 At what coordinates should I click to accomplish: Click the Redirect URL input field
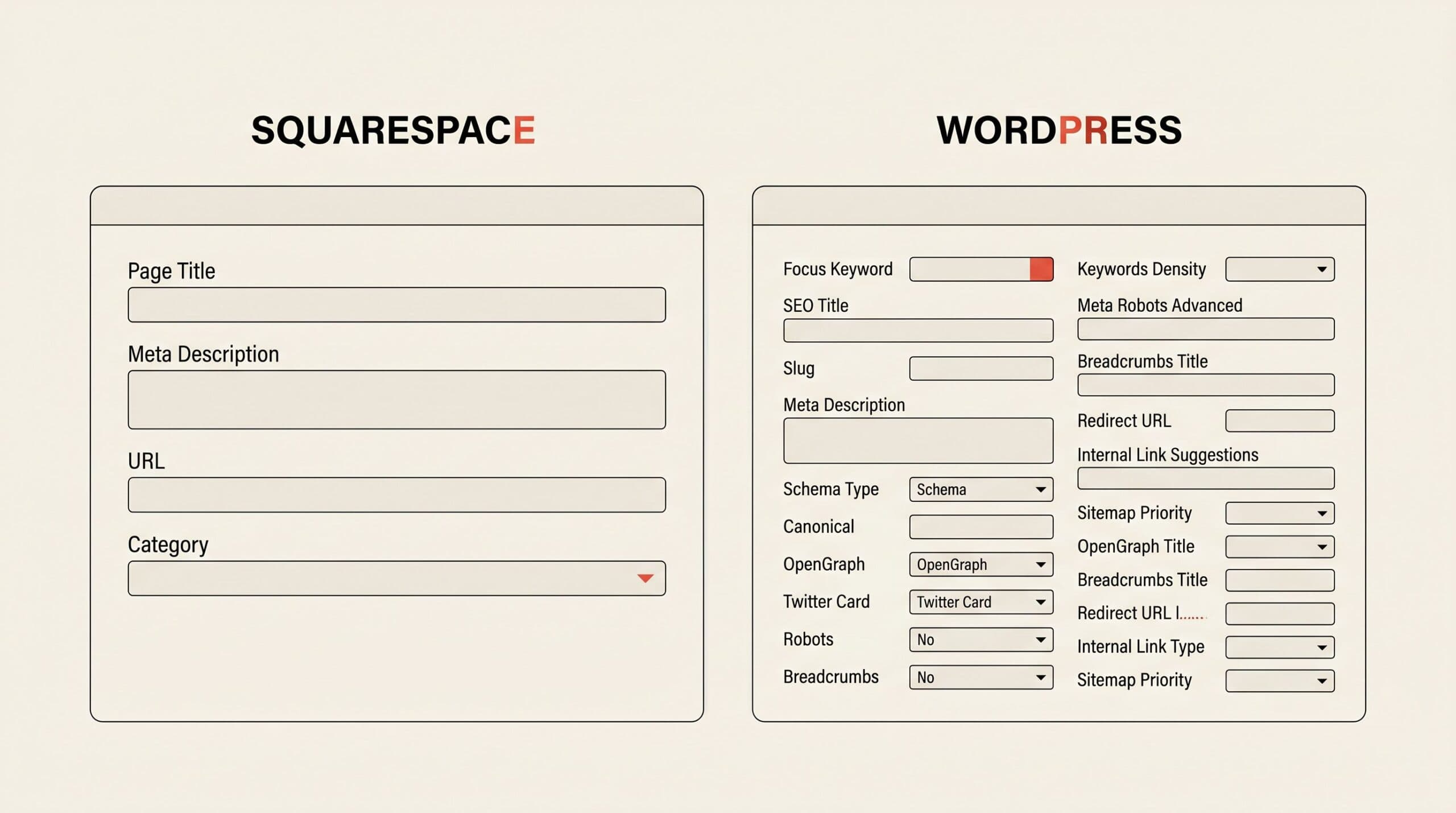(1280, 420)
